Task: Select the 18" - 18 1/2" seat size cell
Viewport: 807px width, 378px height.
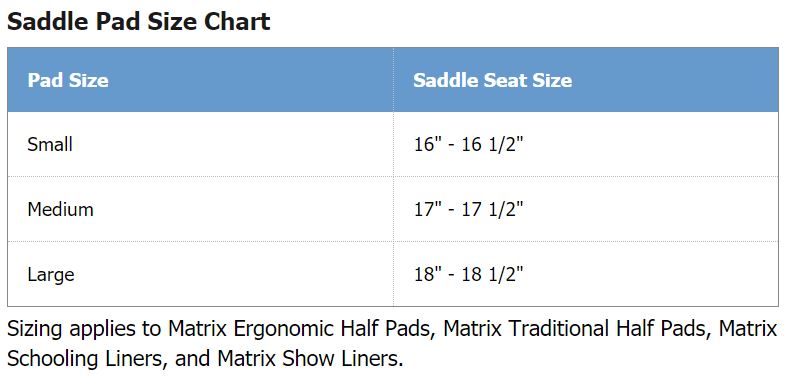Action: (586, 274)
